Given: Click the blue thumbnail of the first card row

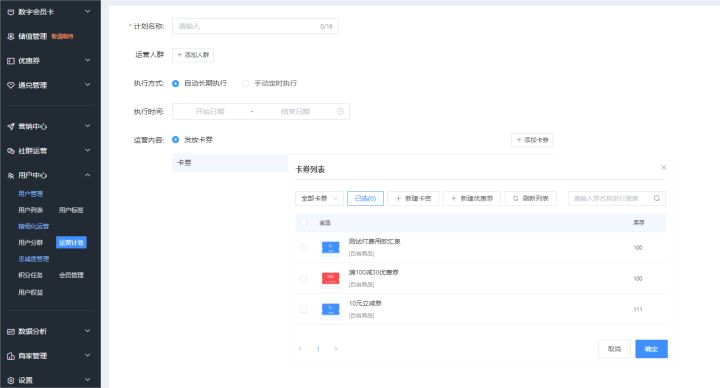Looking at the screenshot, I should tap(331, 247).
